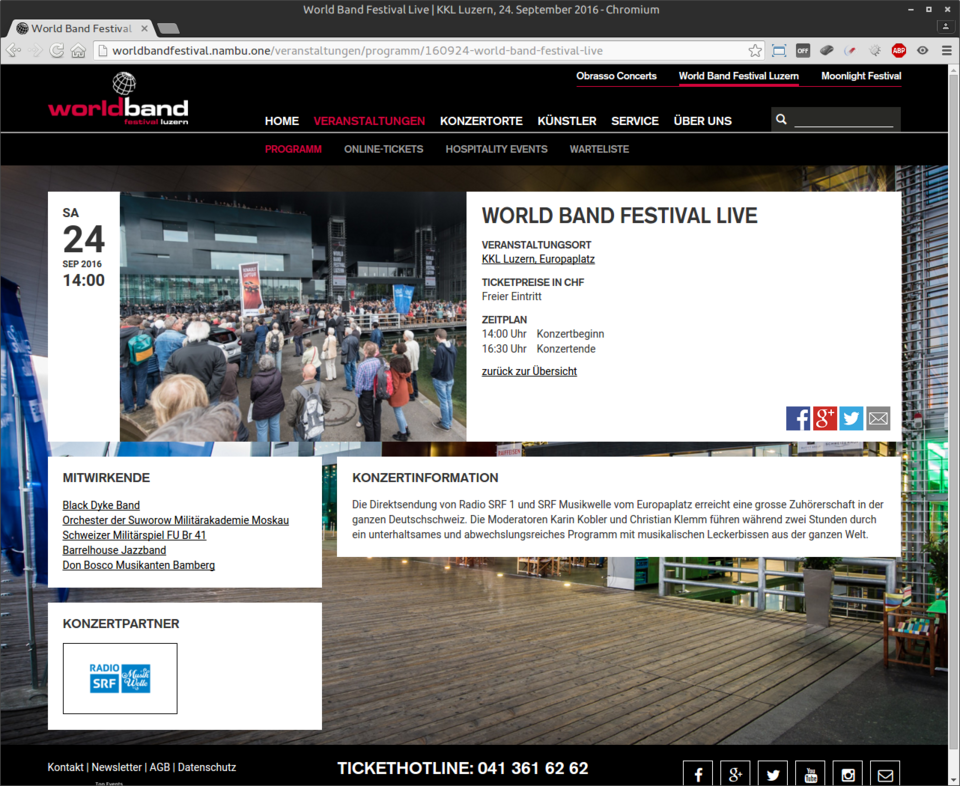Click the eye extension icon in toolbar
The height and width of the screenshot is (786, 960).
(923, 51)
